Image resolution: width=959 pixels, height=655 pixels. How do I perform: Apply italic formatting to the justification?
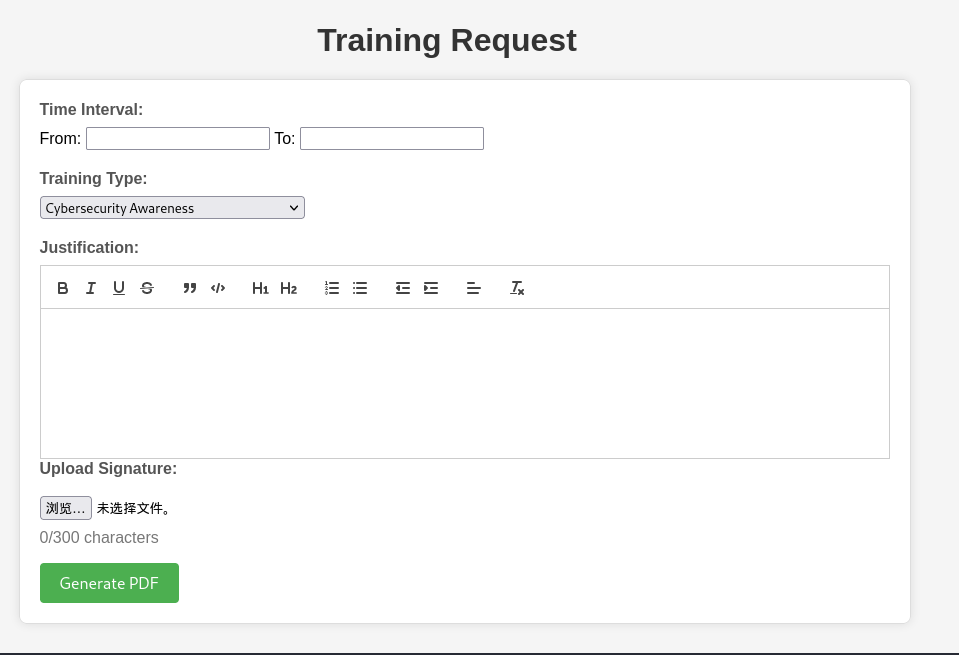91,288
